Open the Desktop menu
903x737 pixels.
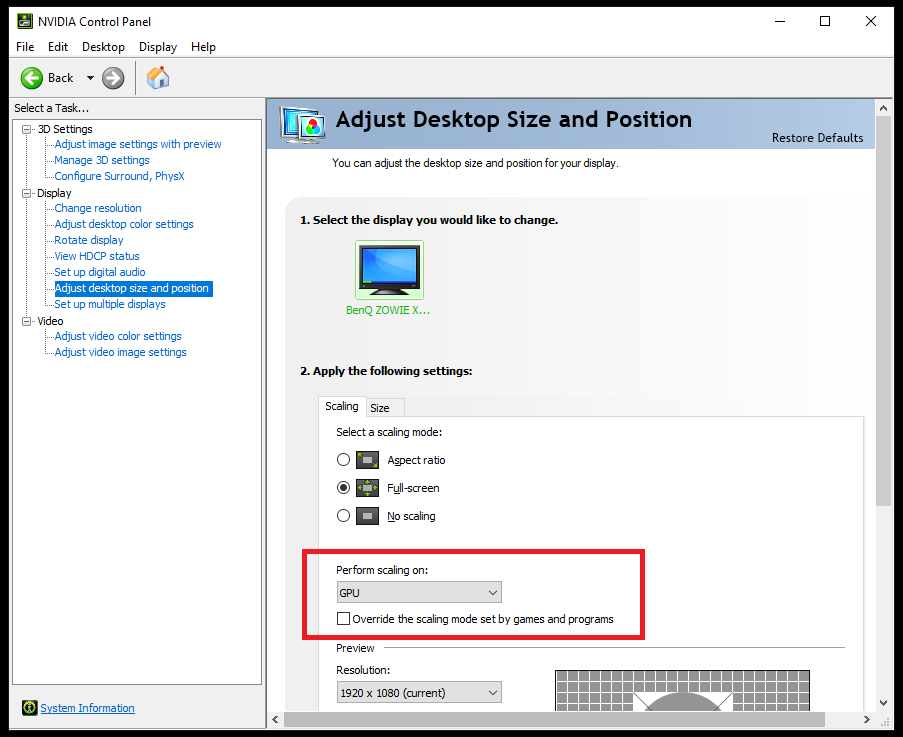[103, 47]
